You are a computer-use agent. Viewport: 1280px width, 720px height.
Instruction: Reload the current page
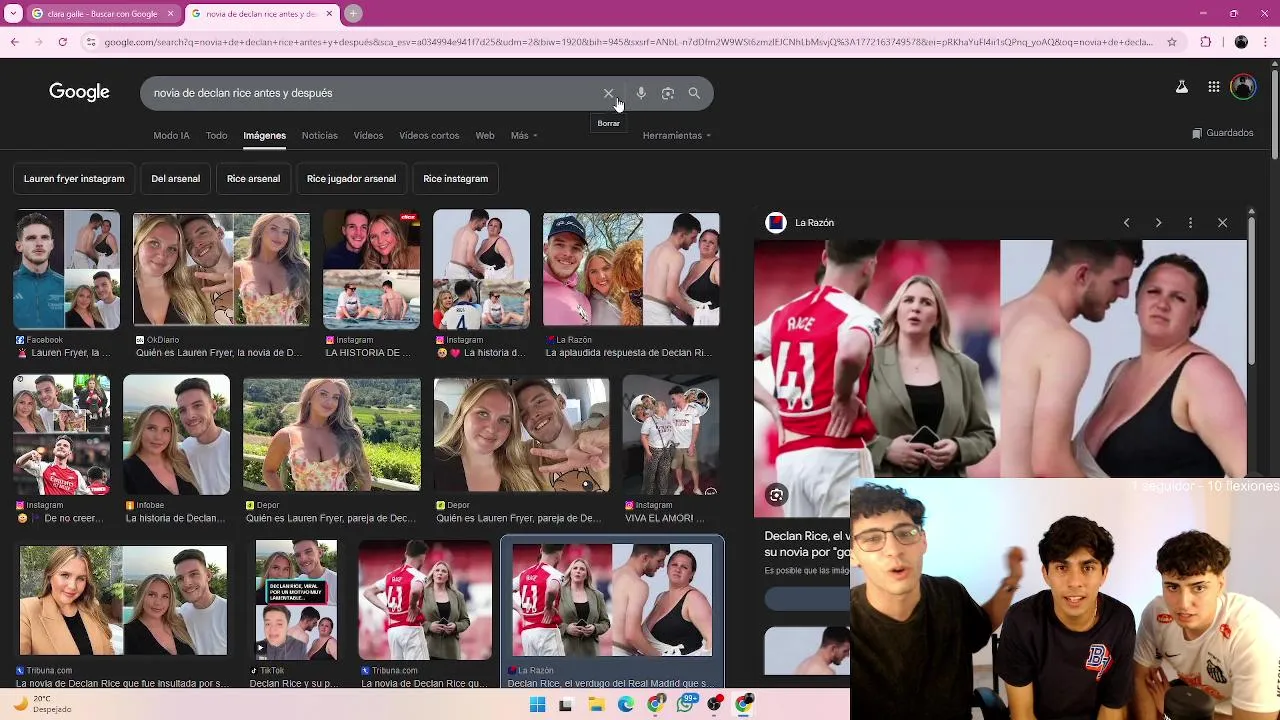point(62,42)
